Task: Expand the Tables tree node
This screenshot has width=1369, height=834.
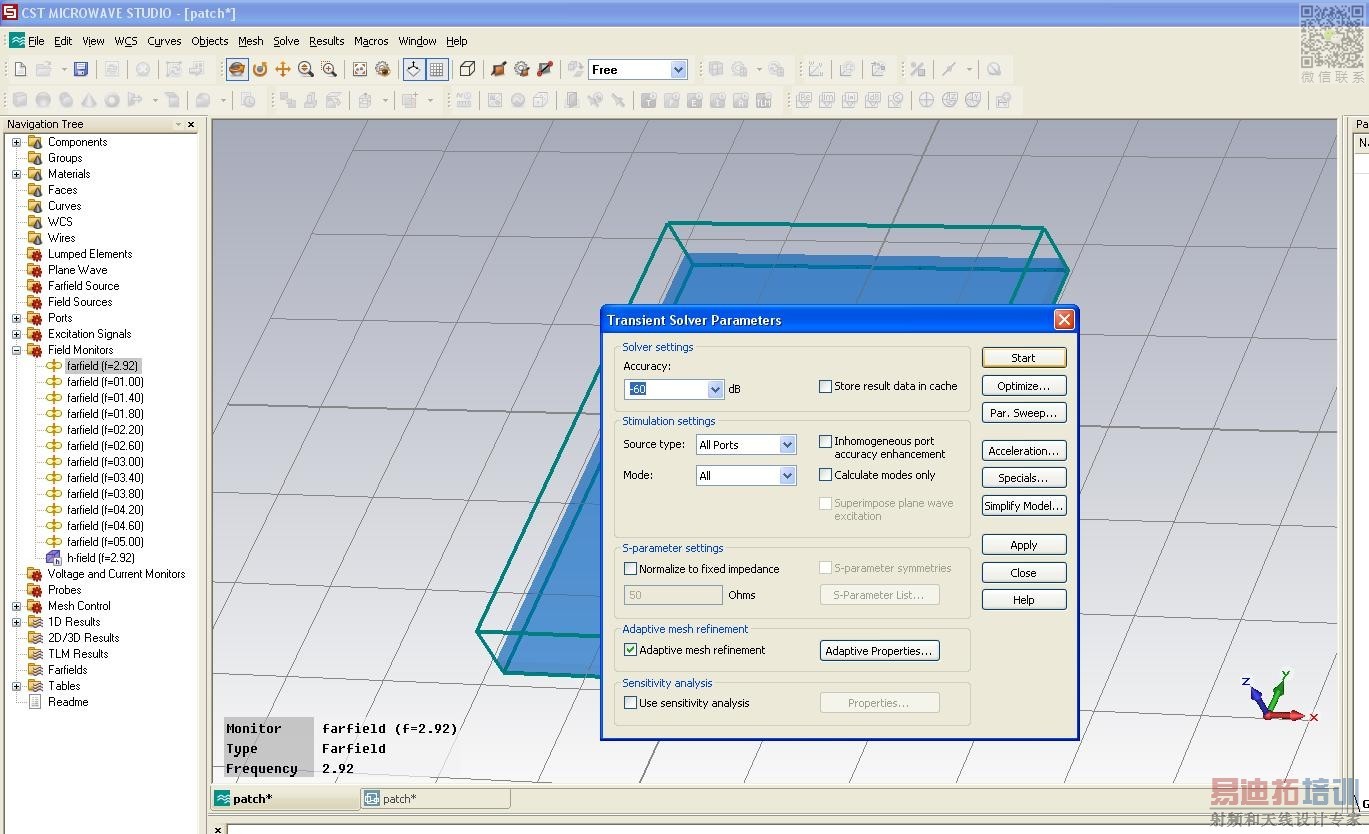Action: (16, 686)
